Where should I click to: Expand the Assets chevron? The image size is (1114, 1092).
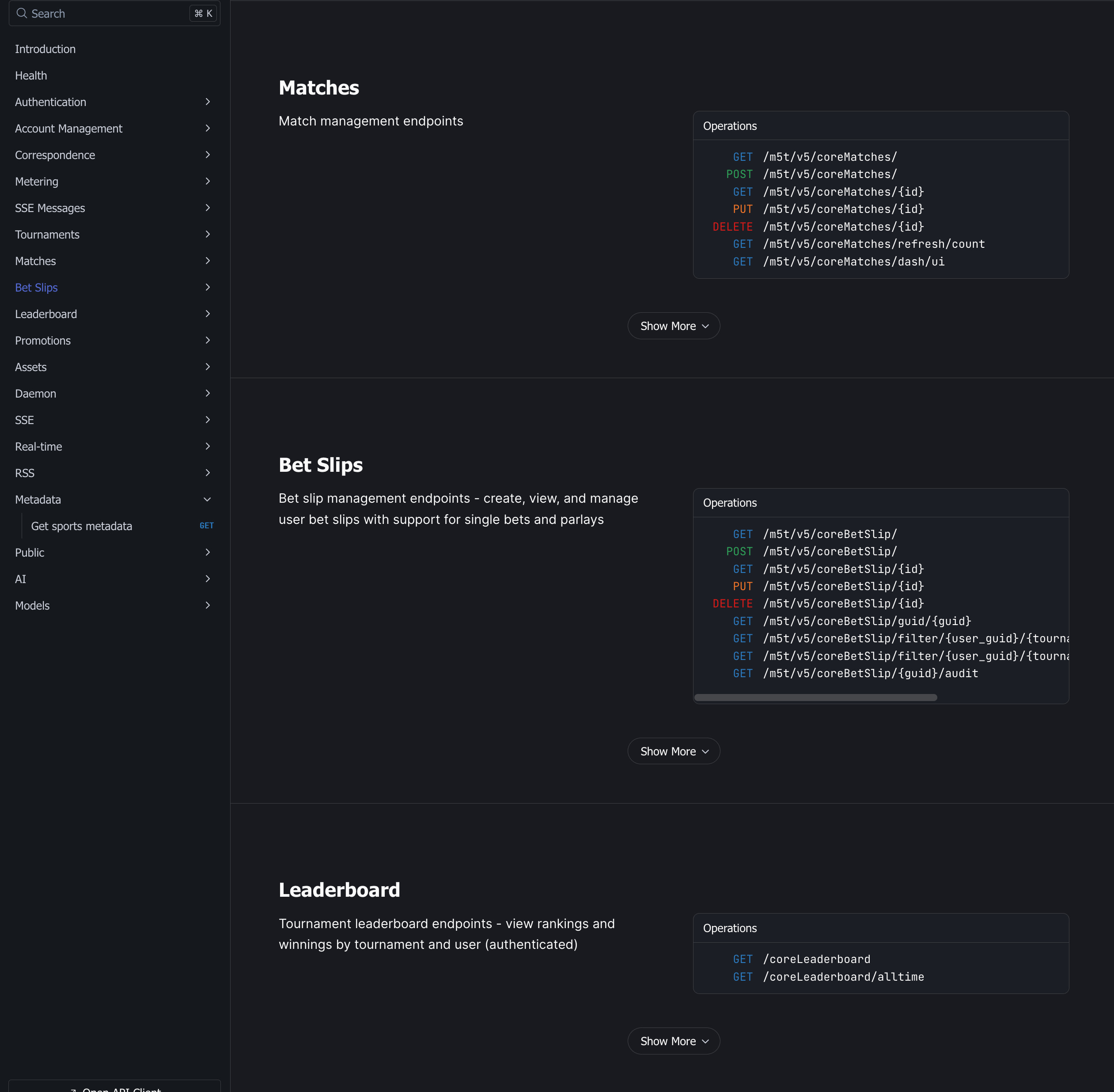click(x=208, y=367)
